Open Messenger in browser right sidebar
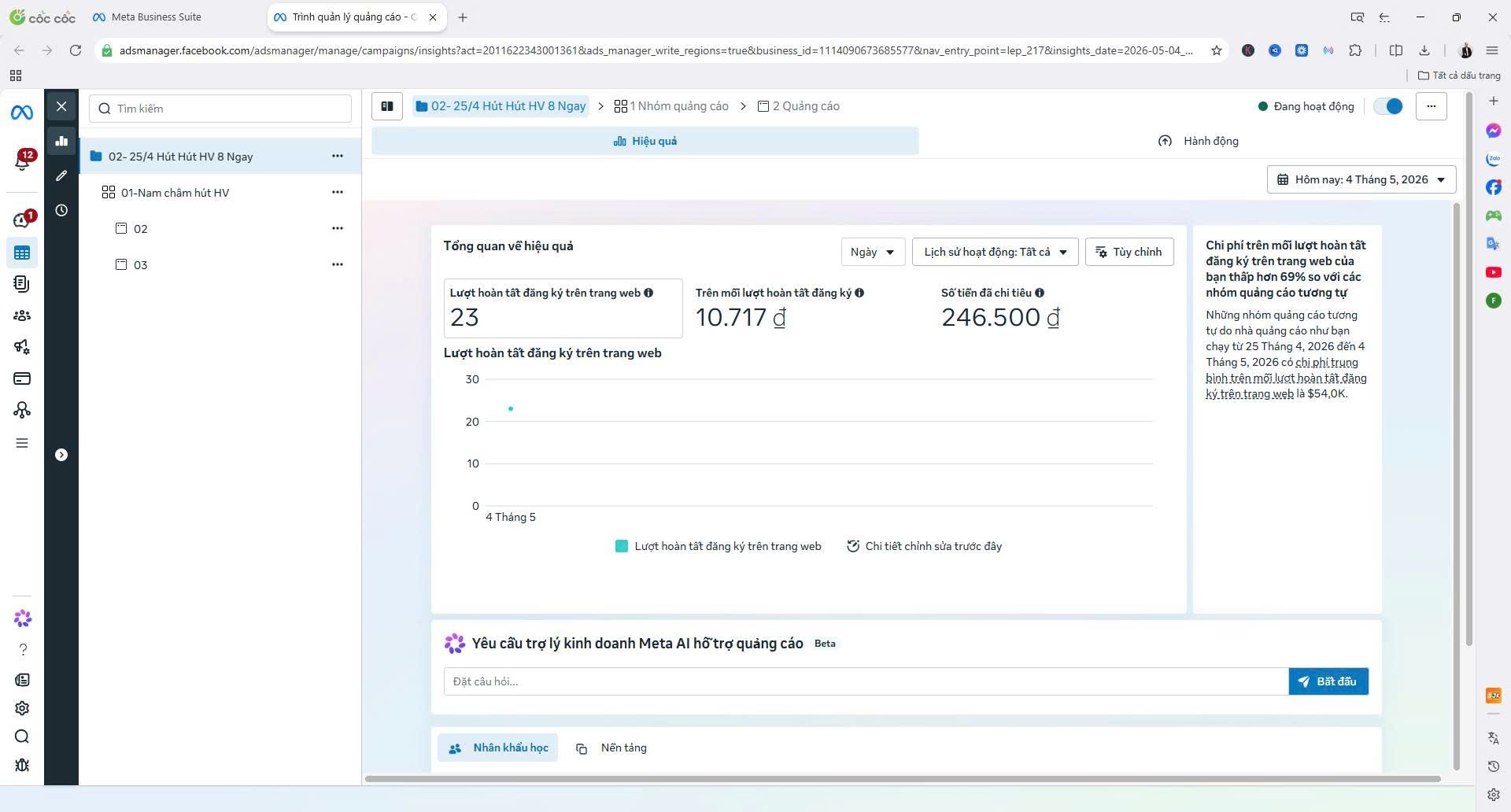The width and height of the screenshot is (1511, 812). (1494, 131)
